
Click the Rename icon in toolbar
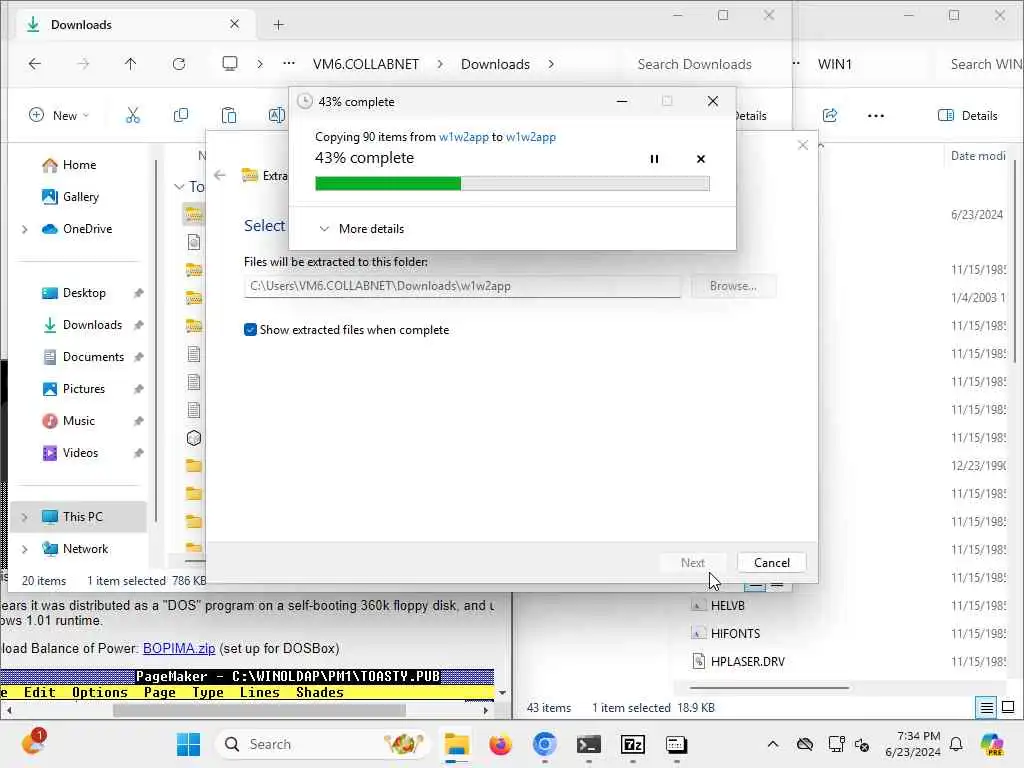277,116
